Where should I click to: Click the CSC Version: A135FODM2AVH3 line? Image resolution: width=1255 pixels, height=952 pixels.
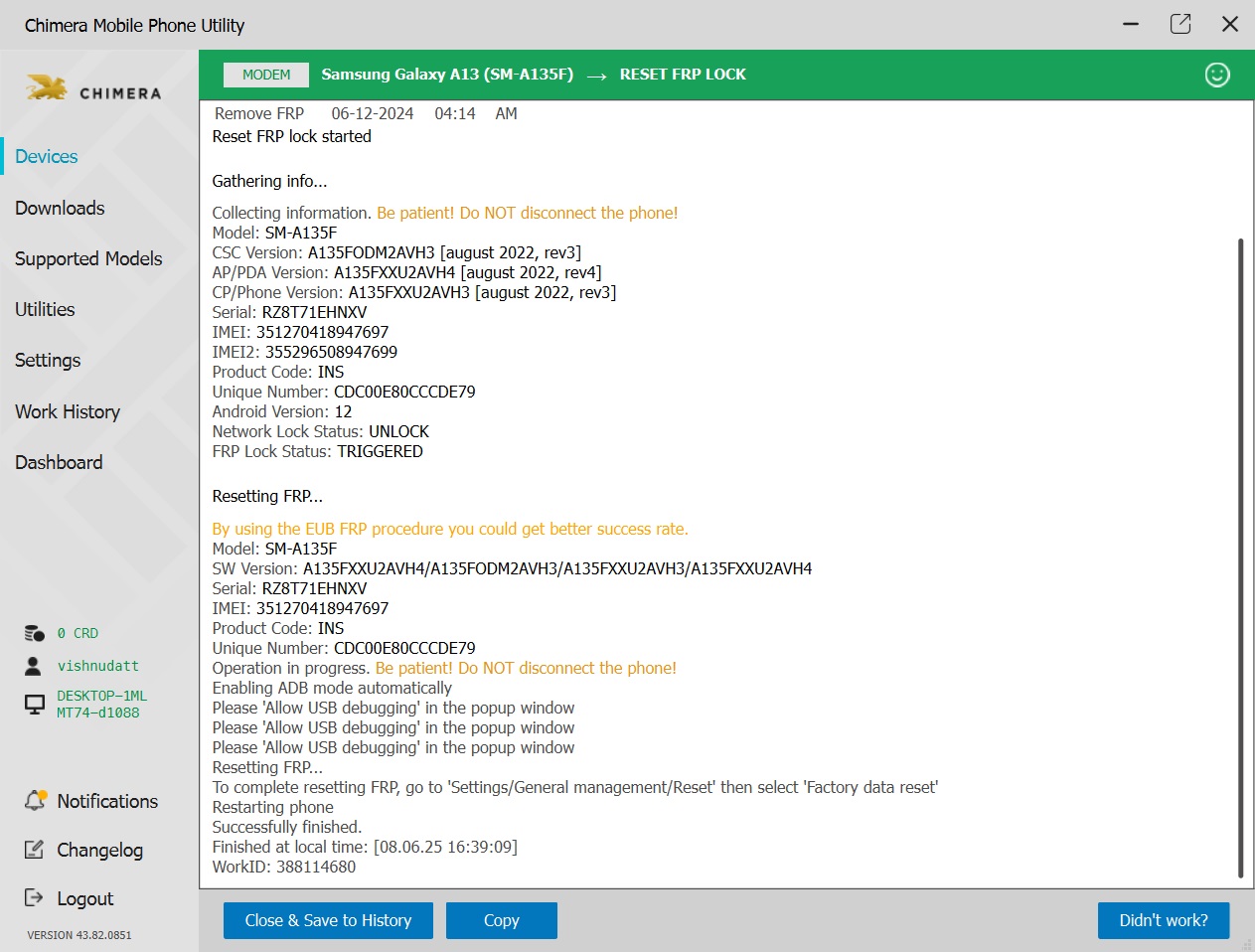(396, 252)
